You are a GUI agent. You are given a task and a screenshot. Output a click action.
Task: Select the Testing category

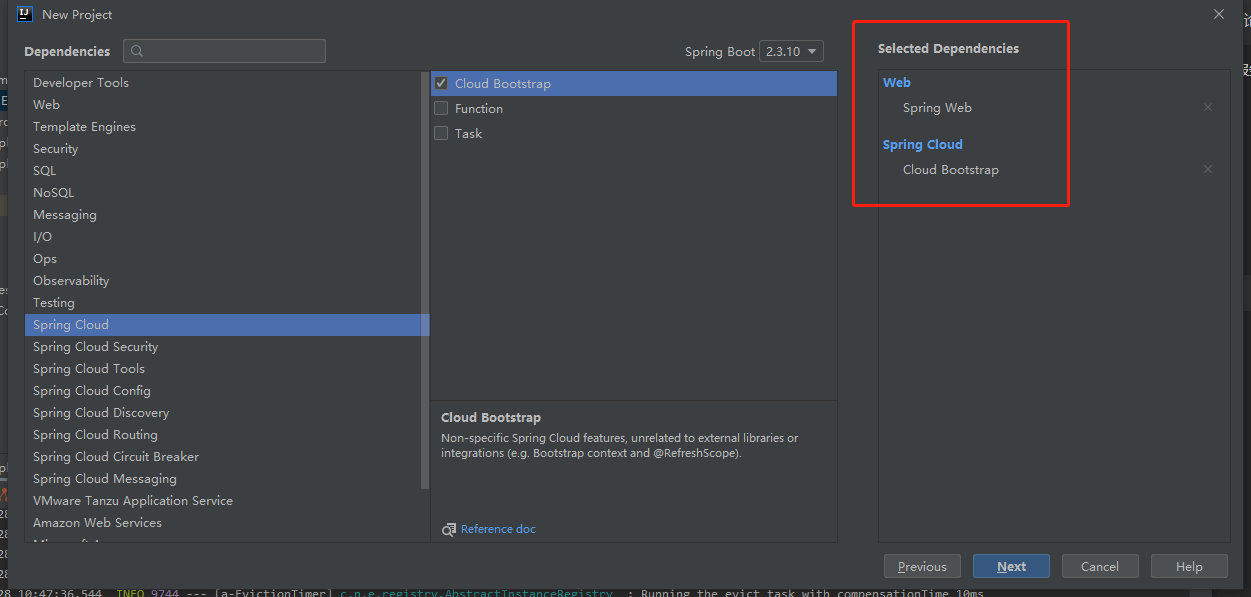point(223,303)
